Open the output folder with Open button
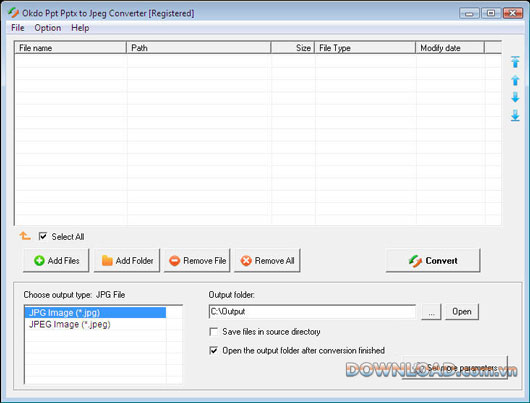 (462, 311)
